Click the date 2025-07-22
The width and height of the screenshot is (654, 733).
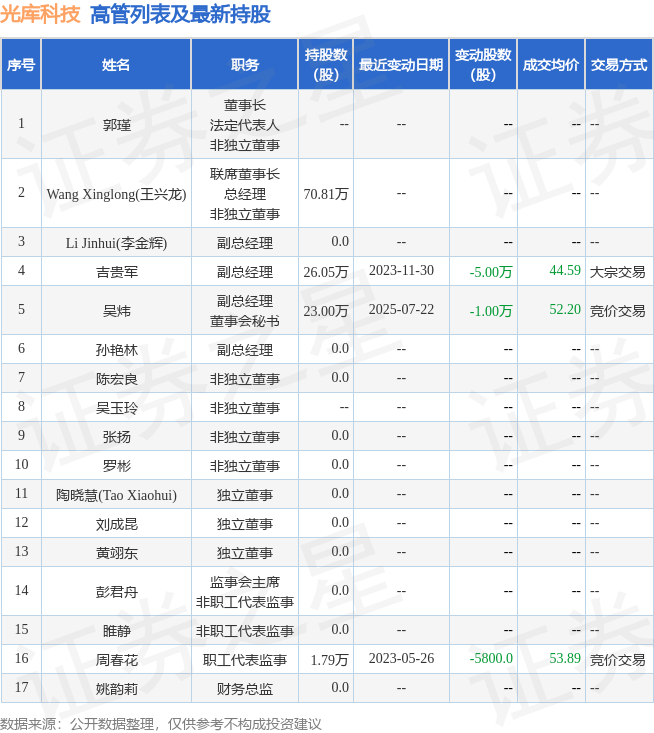[401, 309]
